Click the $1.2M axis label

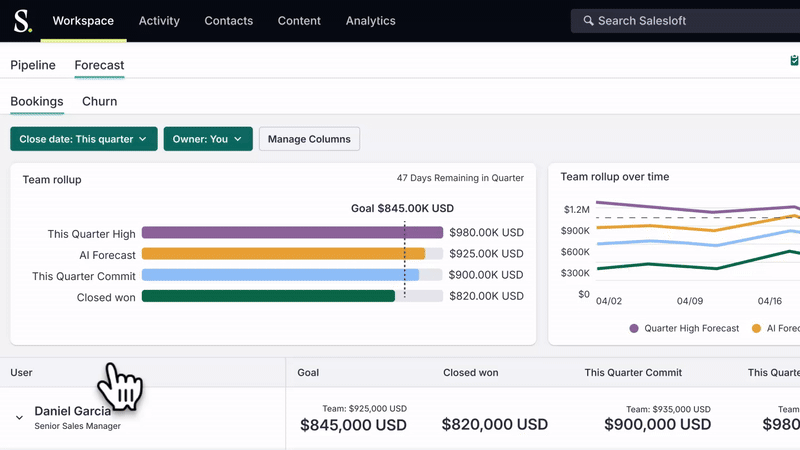coord(577,210)
